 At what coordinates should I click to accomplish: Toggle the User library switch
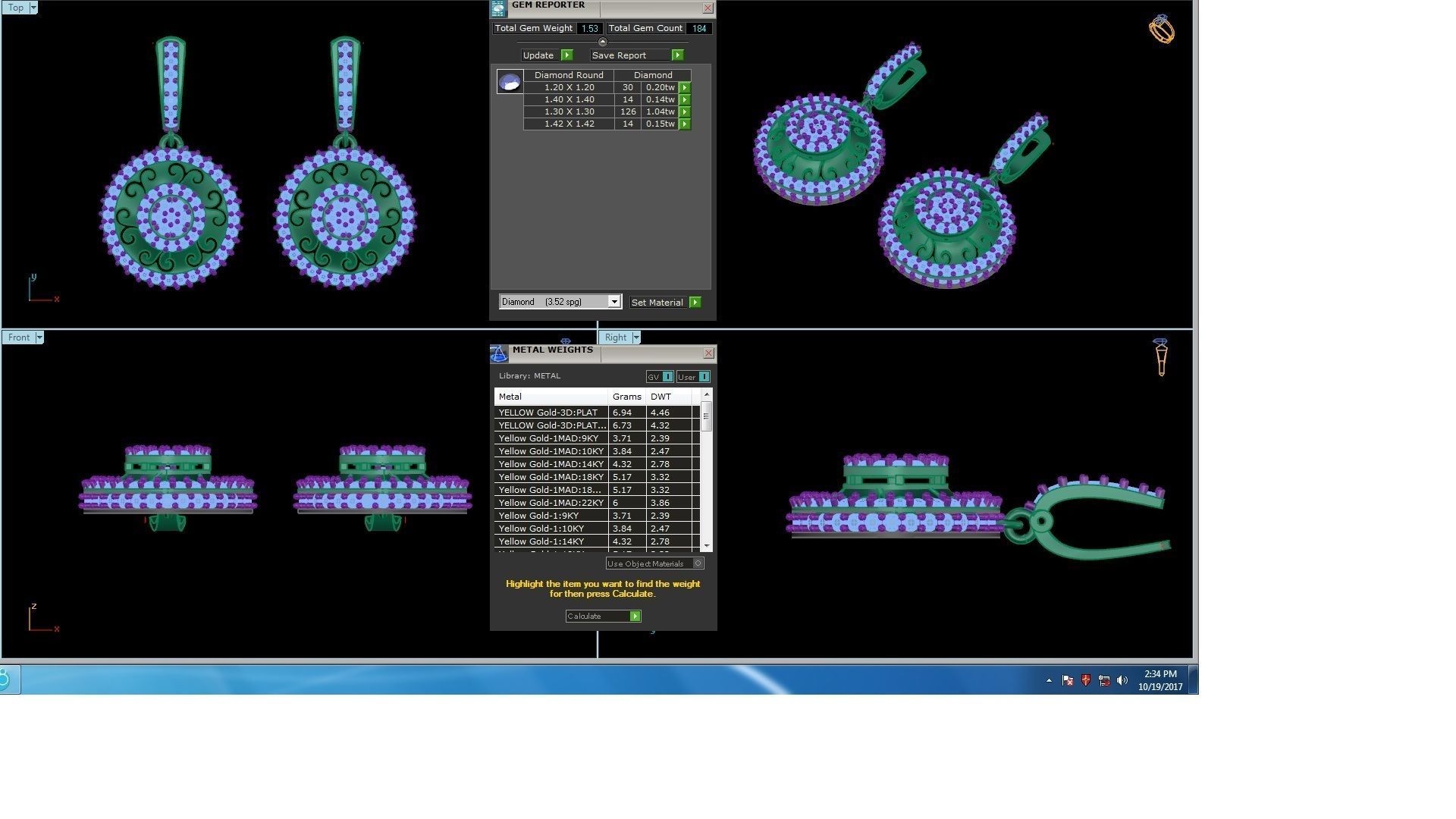(x=704, y=377)
